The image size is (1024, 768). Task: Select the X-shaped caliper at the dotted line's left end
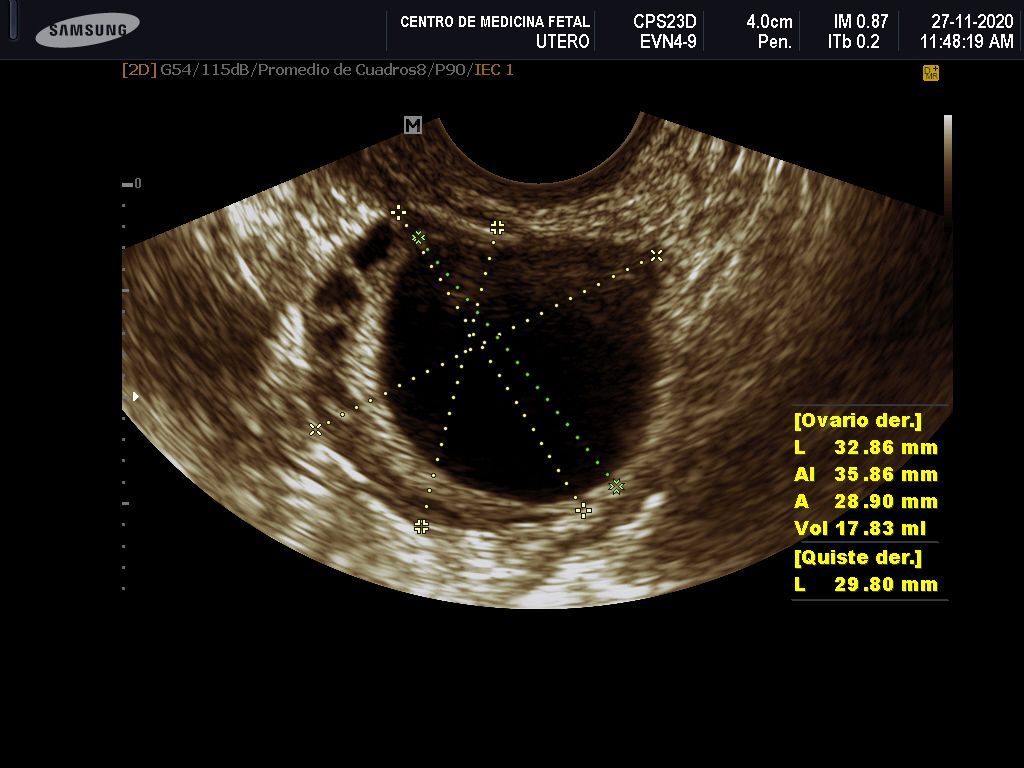click(x=315, y=429)
